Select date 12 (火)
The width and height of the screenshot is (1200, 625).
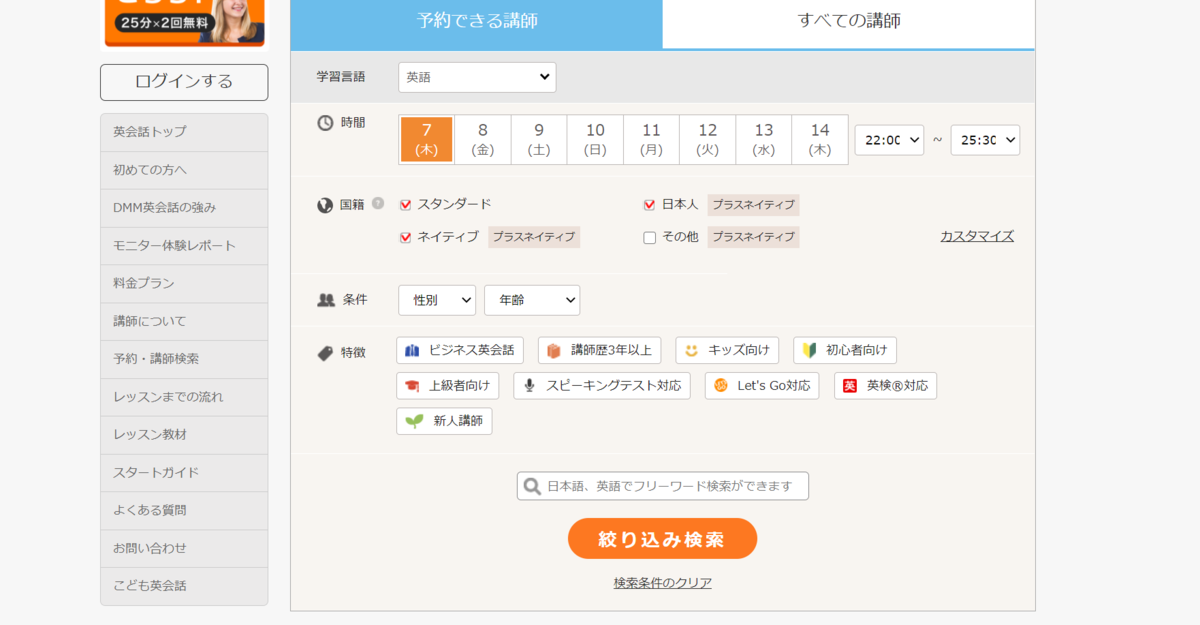click(708, 140)
